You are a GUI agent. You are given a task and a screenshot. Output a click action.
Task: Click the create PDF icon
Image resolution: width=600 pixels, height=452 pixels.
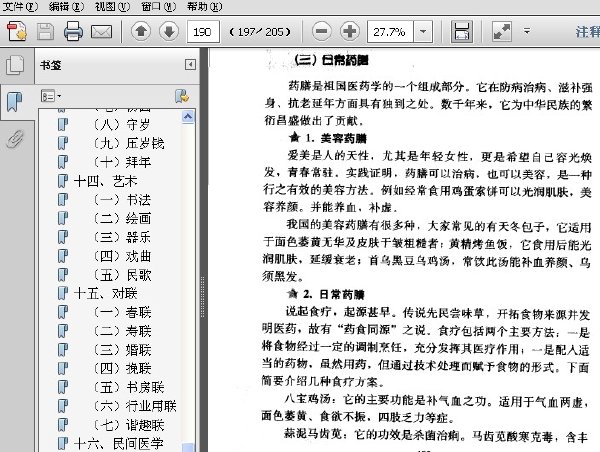[x=16, y=31]
